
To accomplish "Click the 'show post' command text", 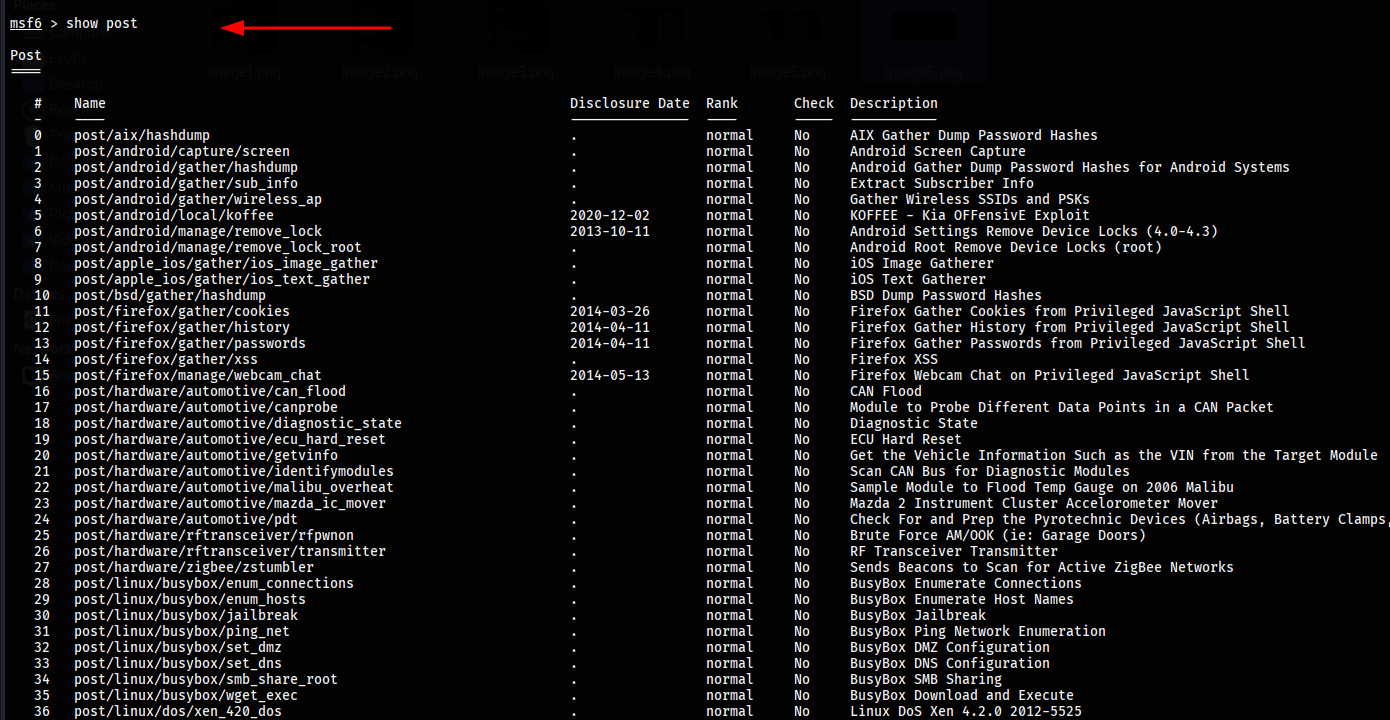I will pyautogui.click(x=101, y=23).
